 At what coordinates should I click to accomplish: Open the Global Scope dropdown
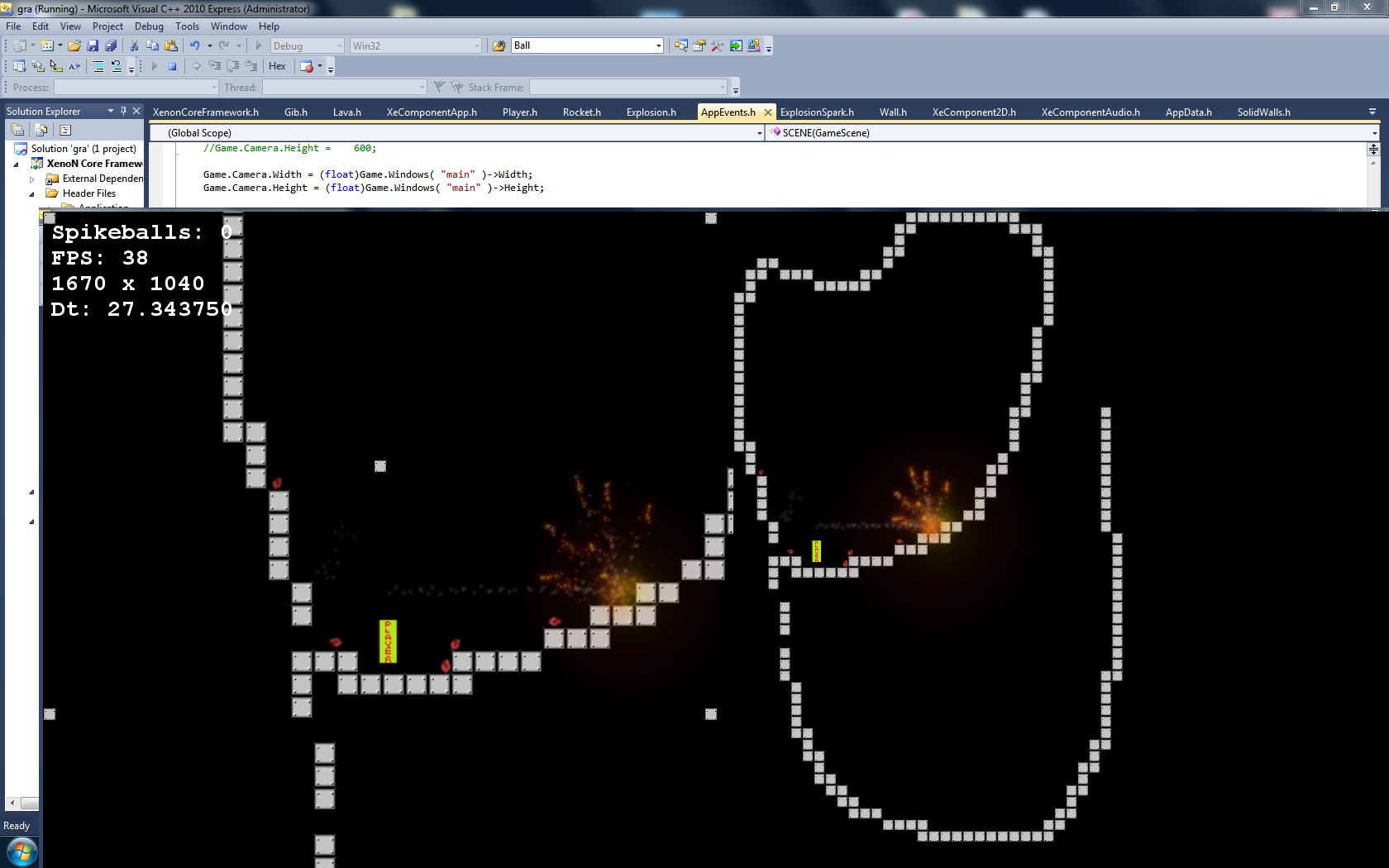tap(759, 133)
